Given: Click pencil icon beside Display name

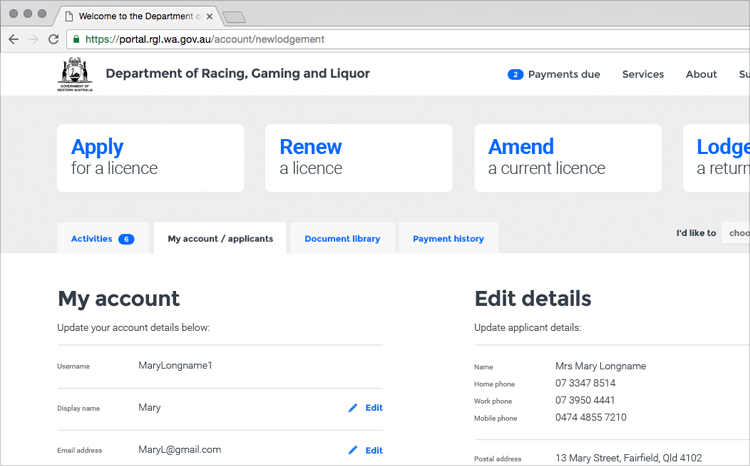Looking at the screenshot, I should point(352,408).
